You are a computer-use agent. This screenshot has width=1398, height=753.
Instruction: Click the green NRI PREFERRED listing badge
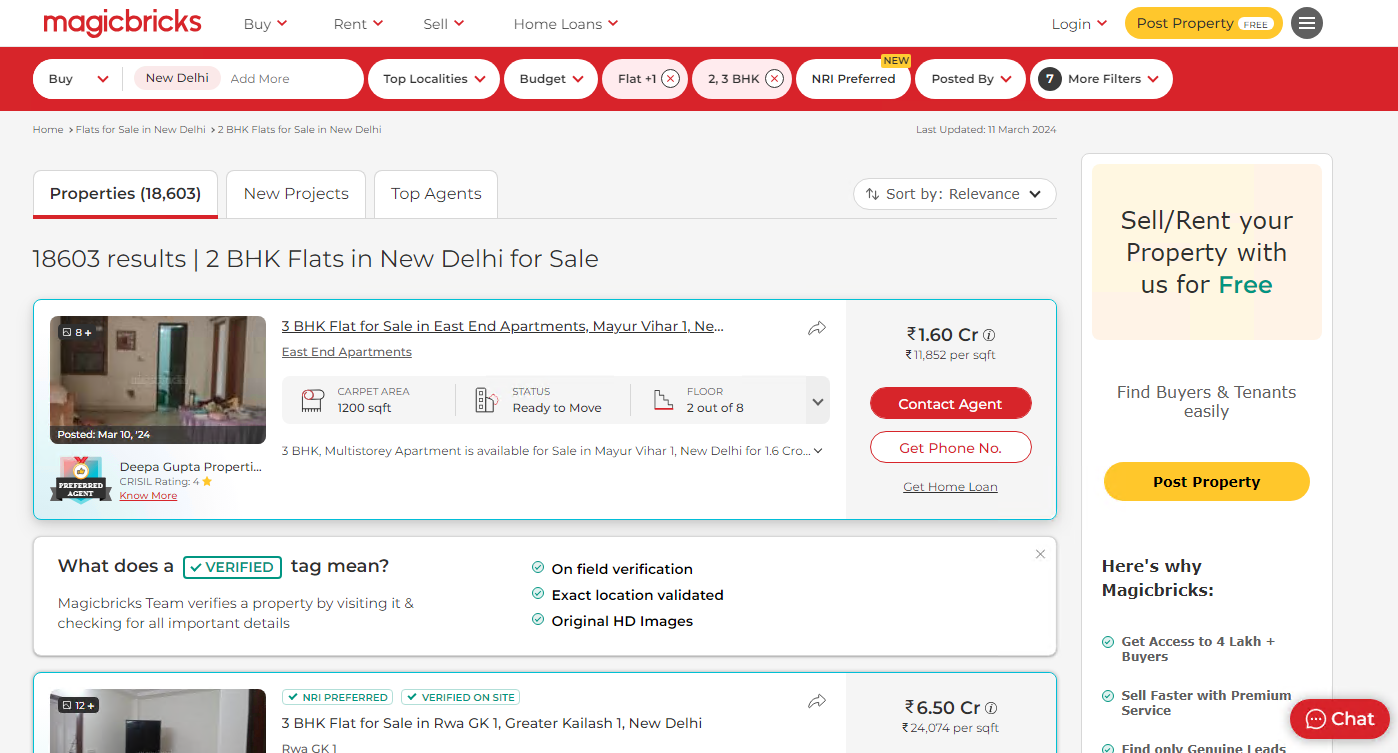point(337,697)
